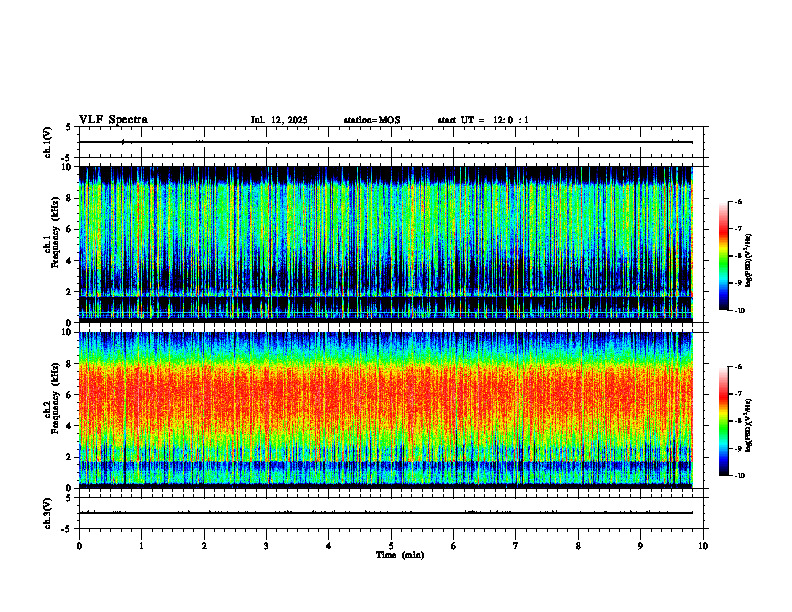Click the "4" tick label on Time axis

329,546
